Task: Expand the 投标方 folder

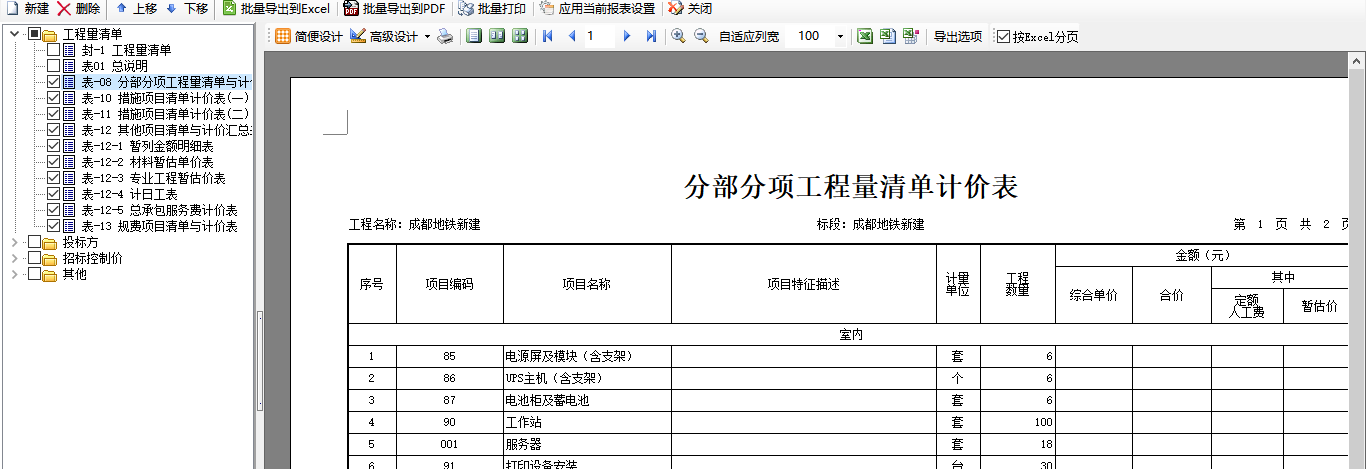Action: pos(14,242)
